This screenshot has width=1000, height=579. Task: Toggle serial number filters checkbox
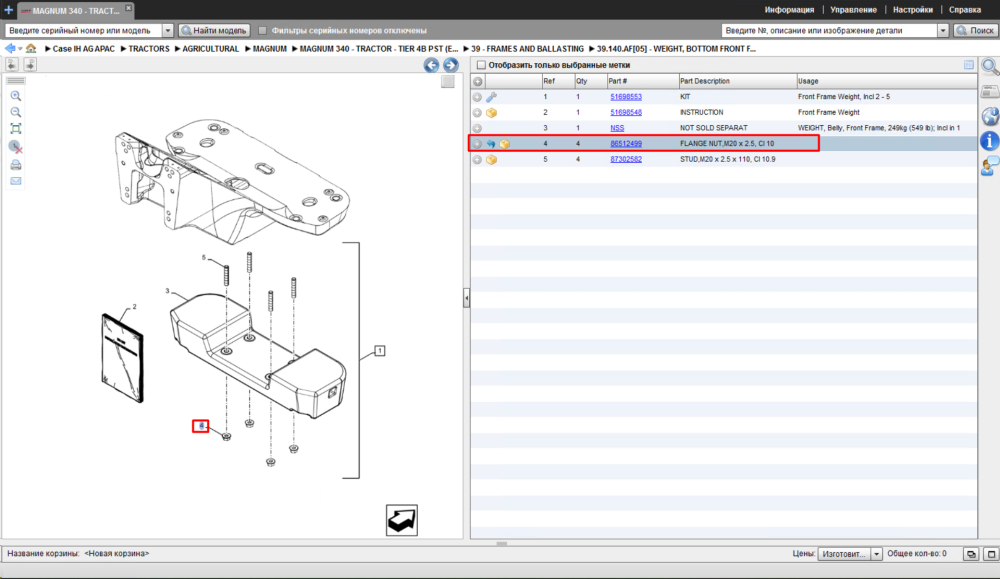click(262, 30)
